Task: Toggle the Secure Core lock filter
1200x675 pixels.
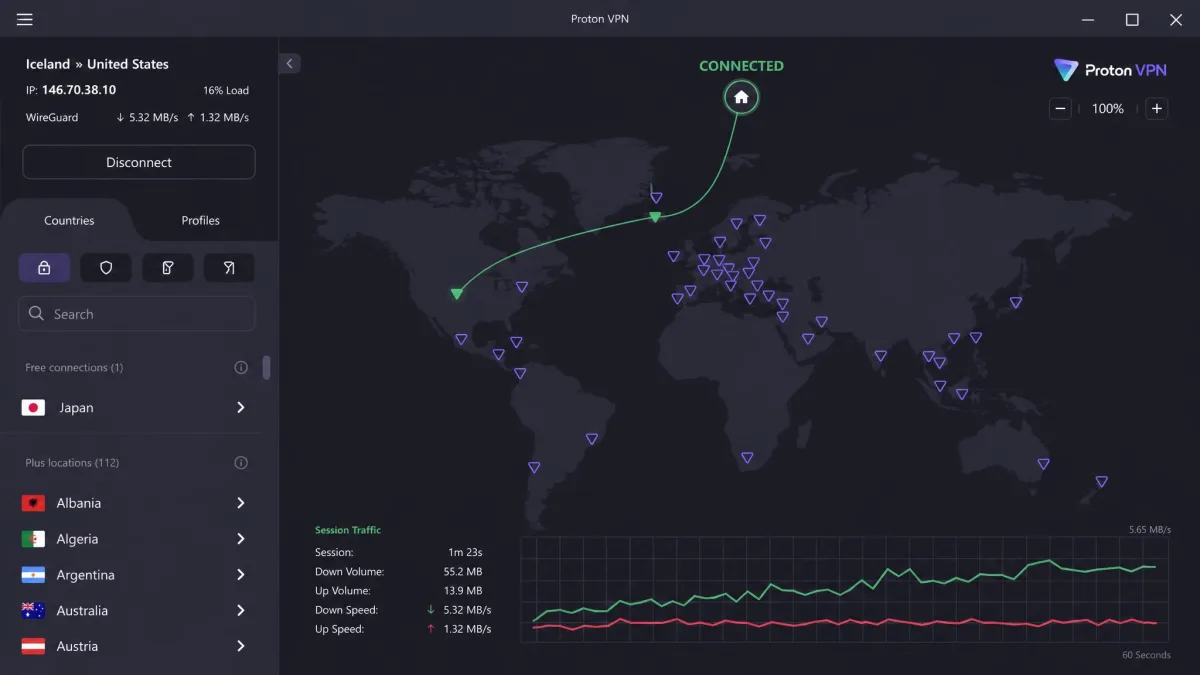Action: [44, 267]
